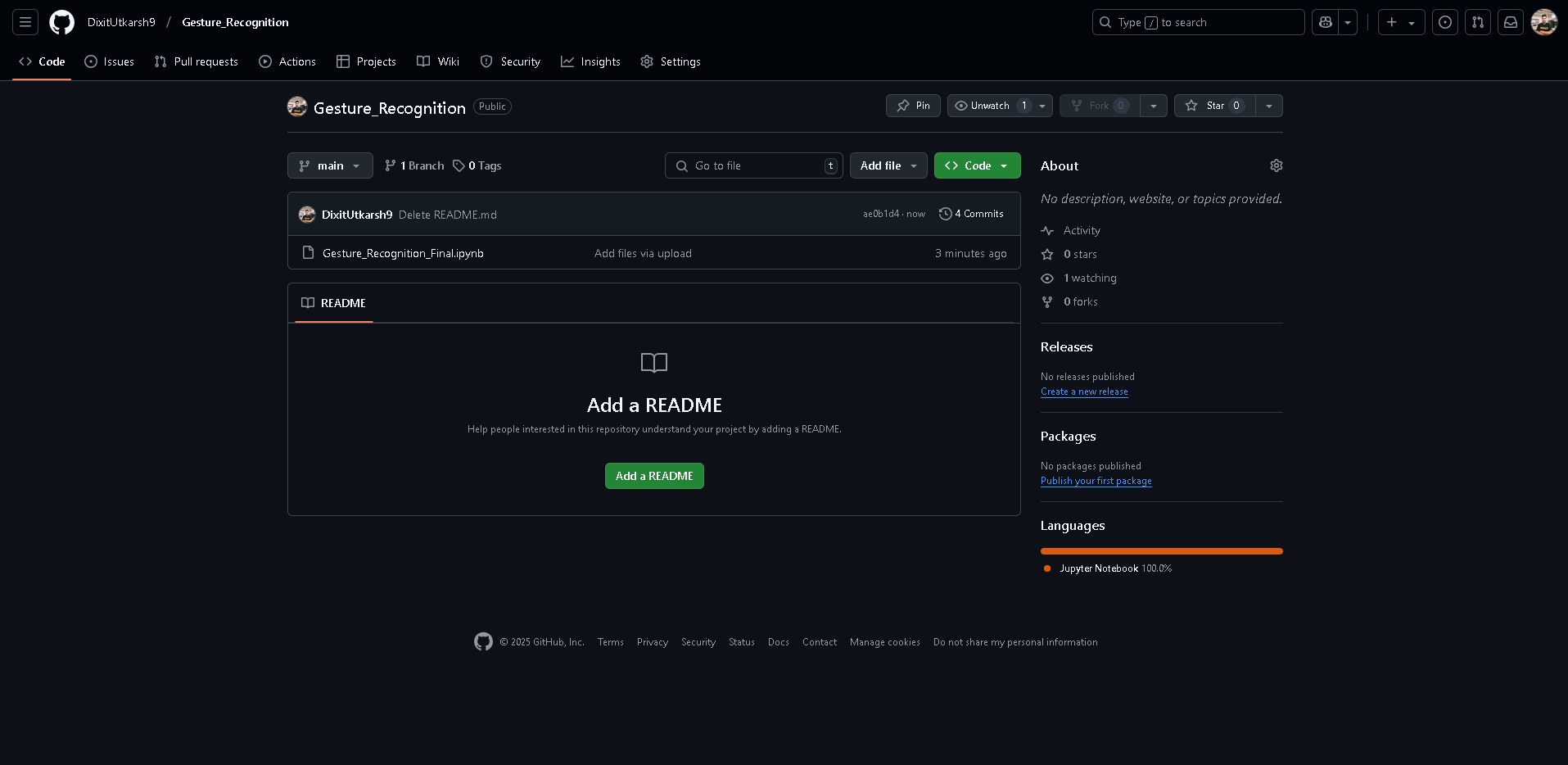The height and width of the screenshot is (765, 1568).
Task: Click the file icon beside Gesture_Recognition_Final.ipynb
Action: pyautogui.click(x=308, y=252)
